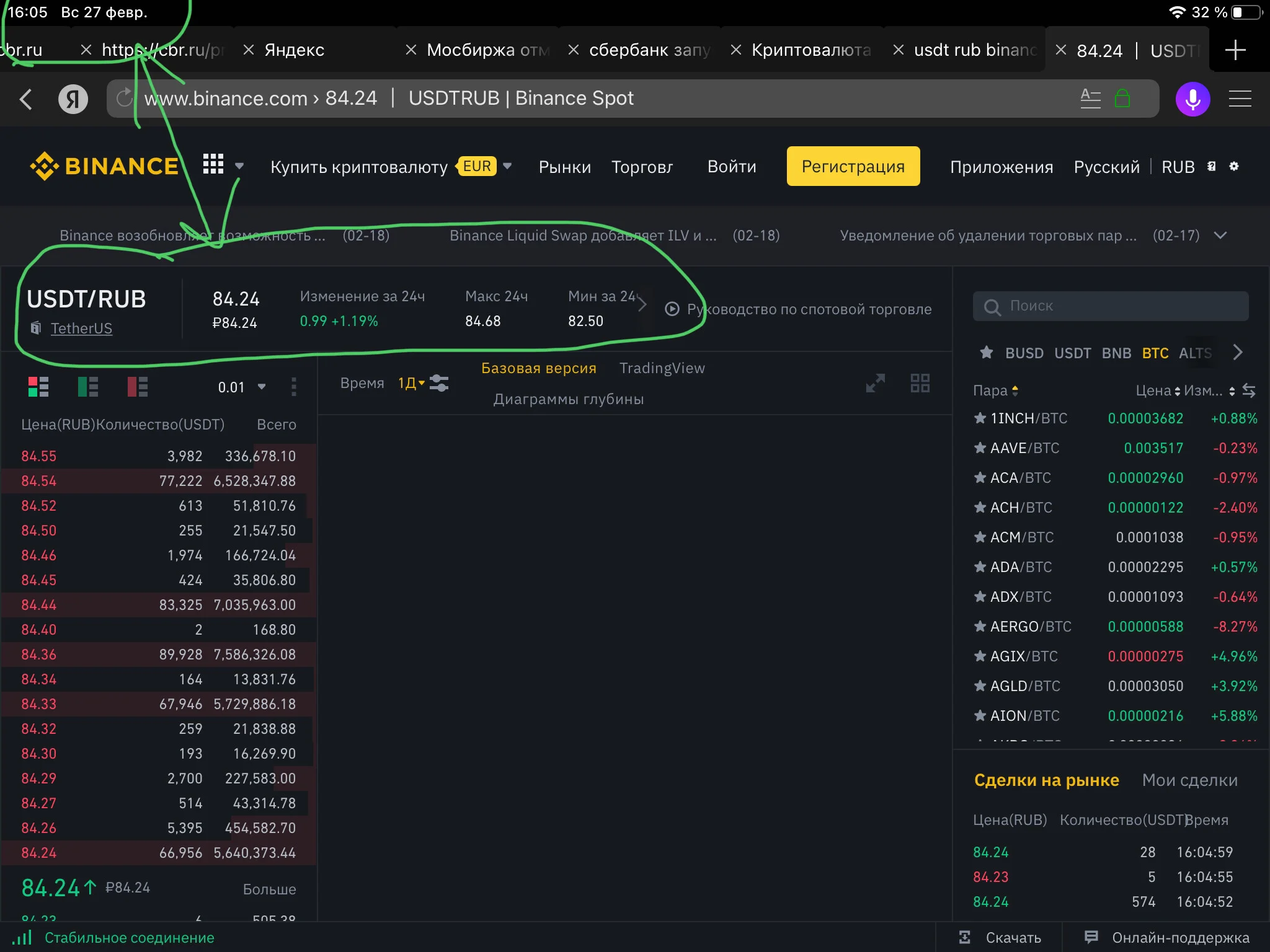The height and width of the screenshot is (952, 1270).
Task: Expand the chart to fullscreen
Action: click(875, 383)
